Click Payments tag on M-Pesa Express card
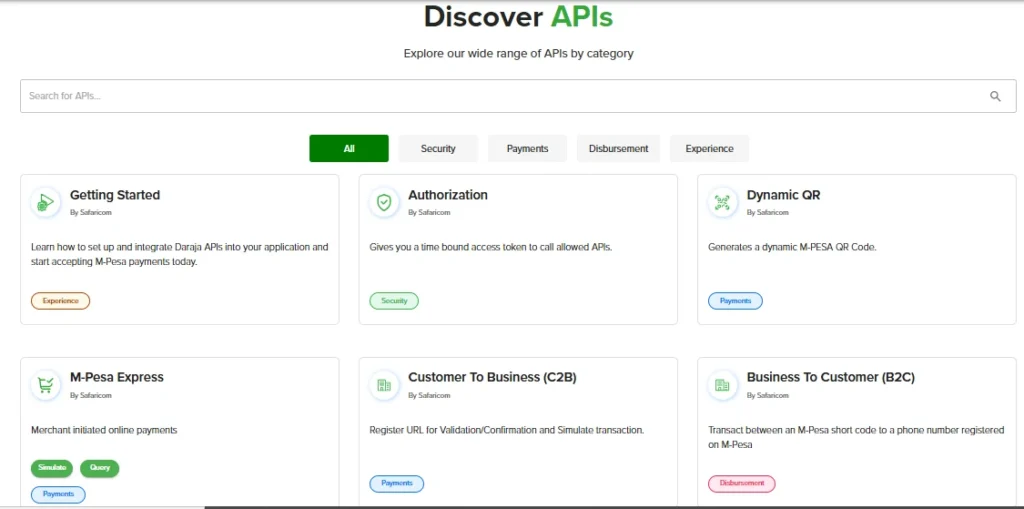This screenshot has width=1024, height=509. (58, 494)
